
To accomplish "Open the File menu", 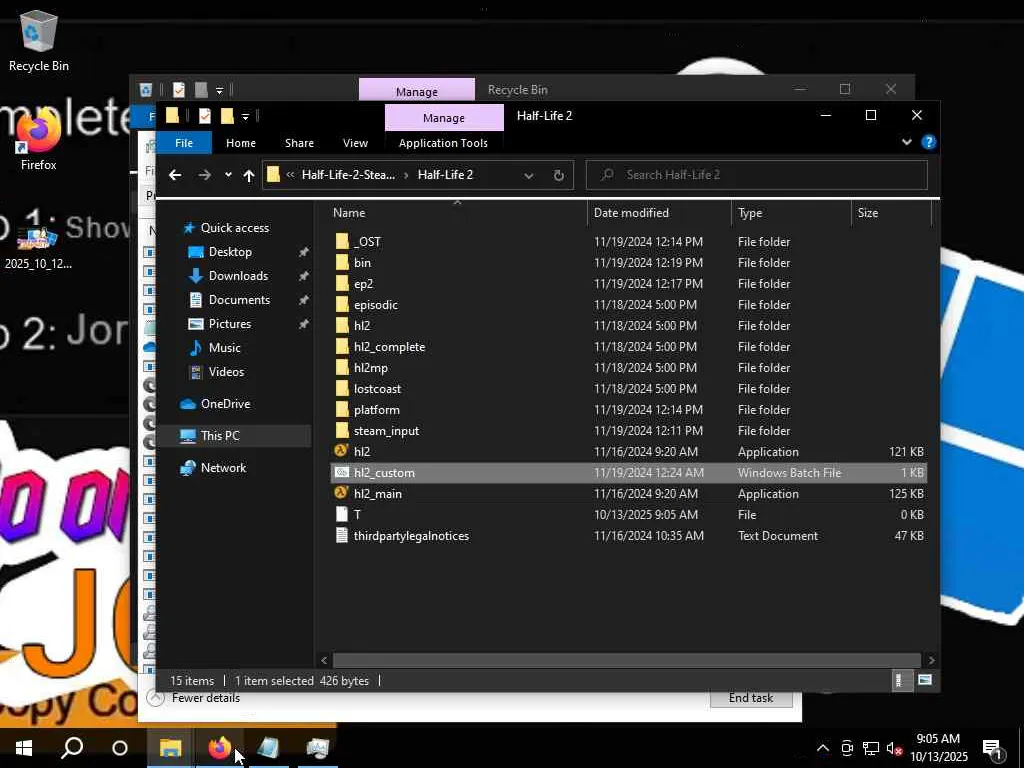I will click(x=184, y=143).
